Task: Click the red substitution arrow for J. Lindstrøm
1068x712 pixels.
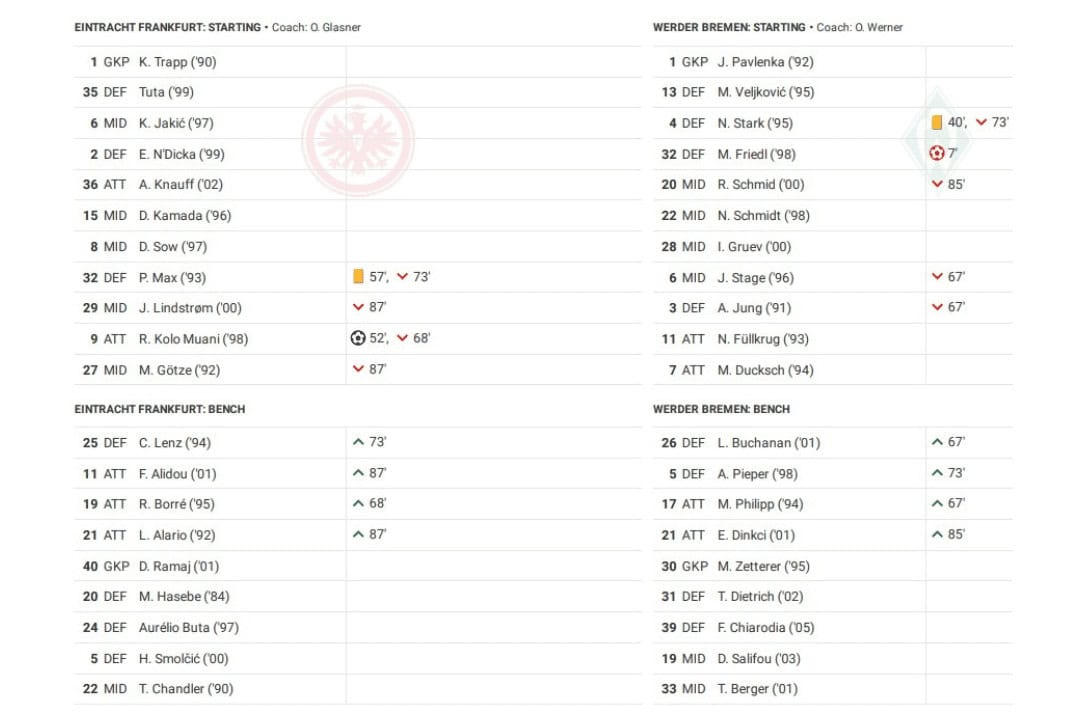Action: [x=358, y=308]
